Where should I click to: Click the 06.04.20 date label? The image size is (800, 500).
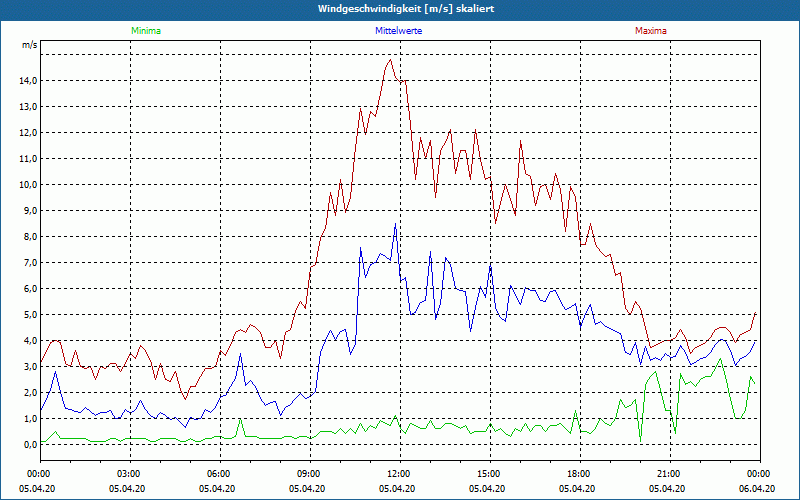point(757,488)
